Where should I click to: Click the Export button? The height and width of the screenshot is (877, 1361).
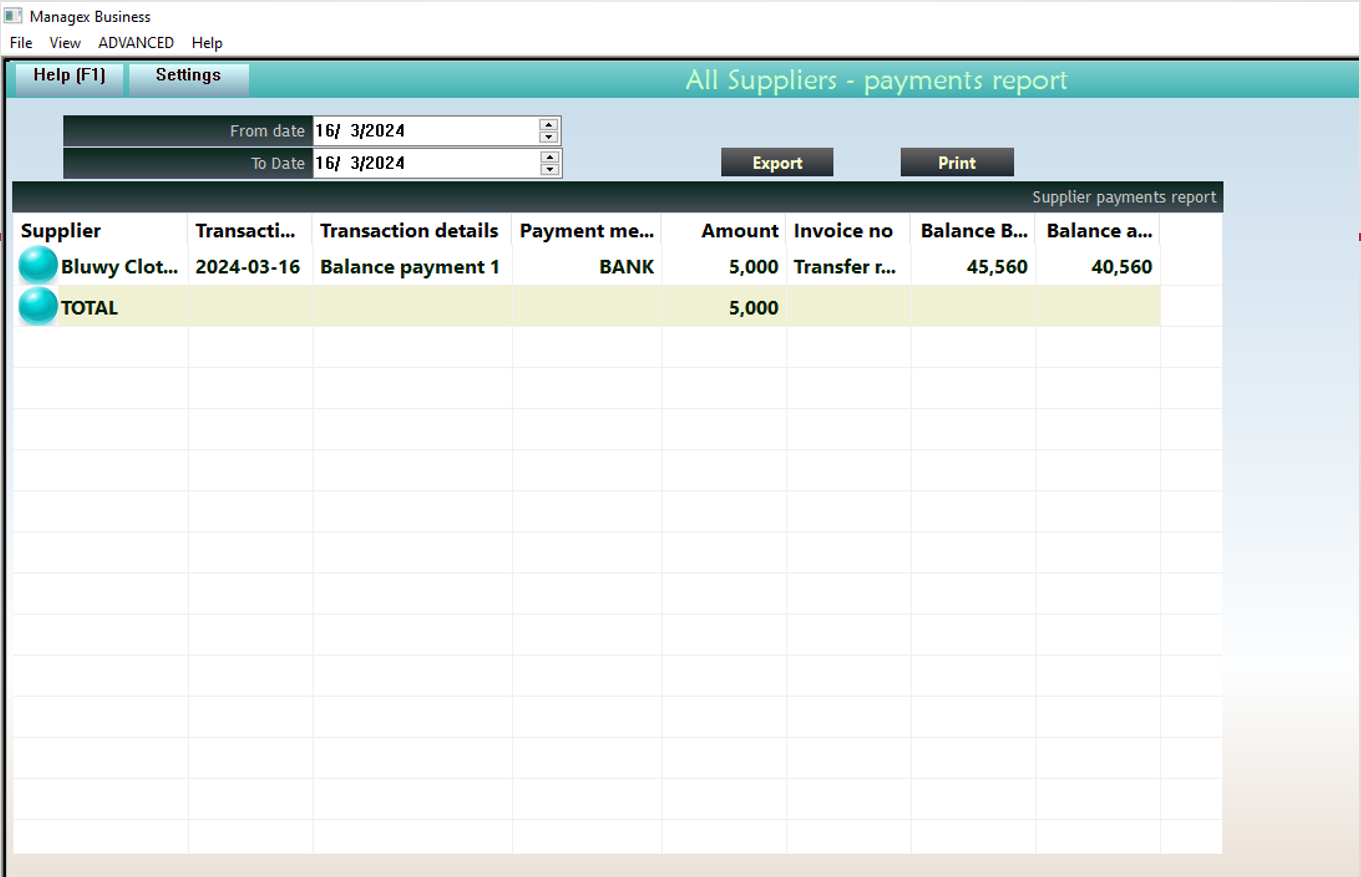777,161
